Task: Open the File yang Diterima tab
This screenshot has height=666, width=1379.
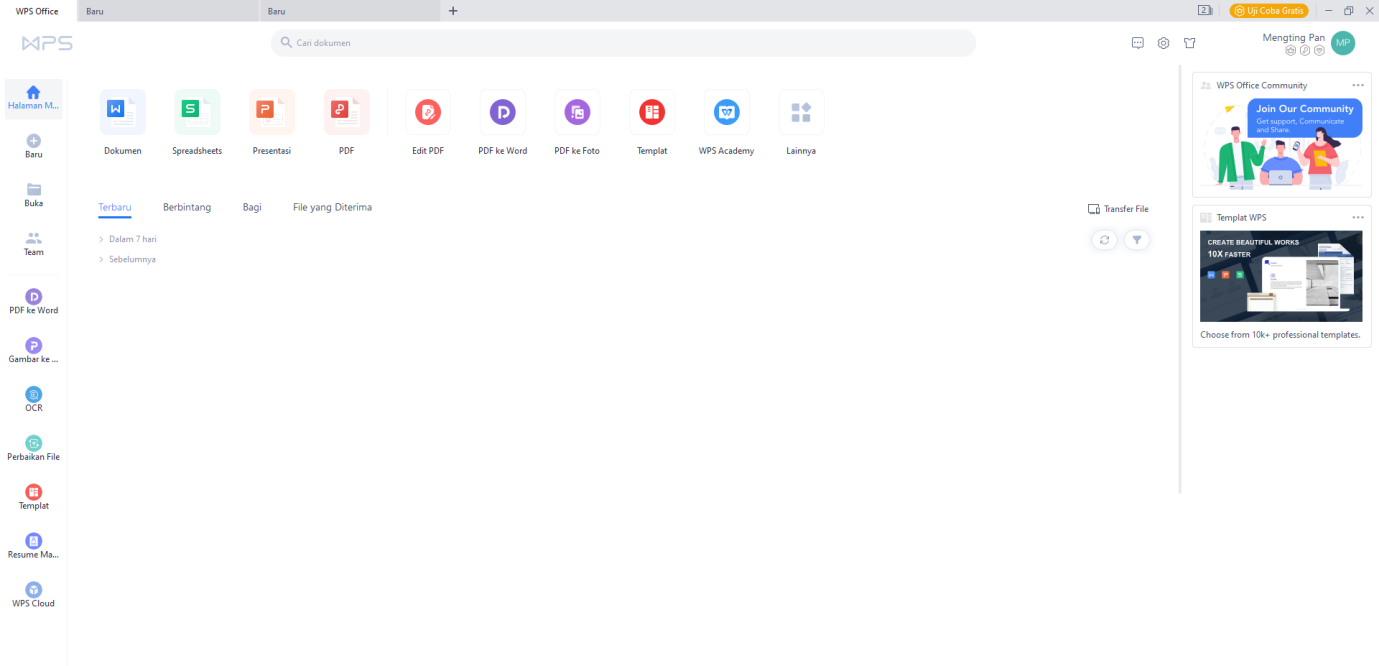Action: point(332,207)
